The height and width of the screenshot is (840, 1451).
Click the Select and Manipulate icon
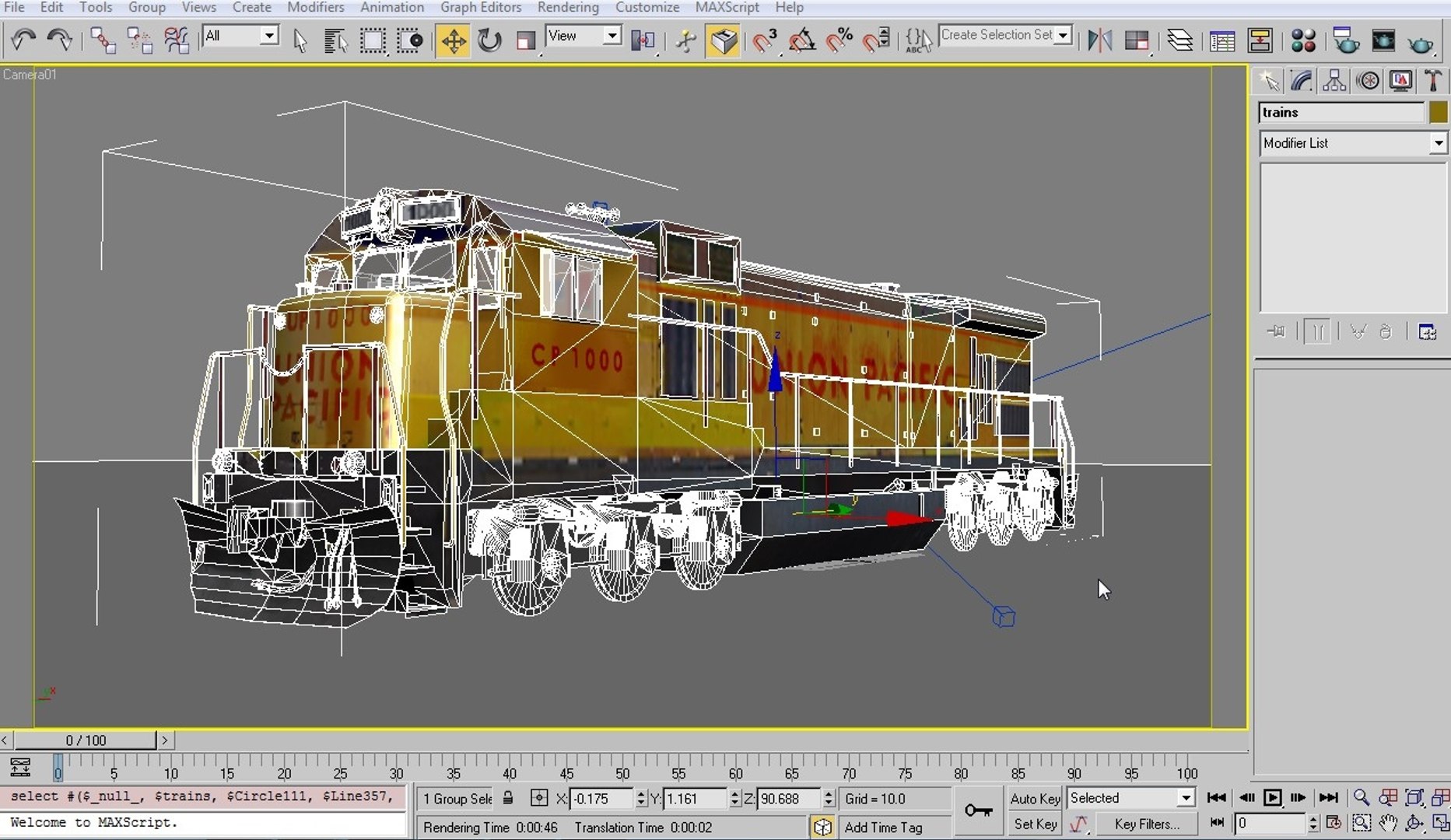click(685, 40)
